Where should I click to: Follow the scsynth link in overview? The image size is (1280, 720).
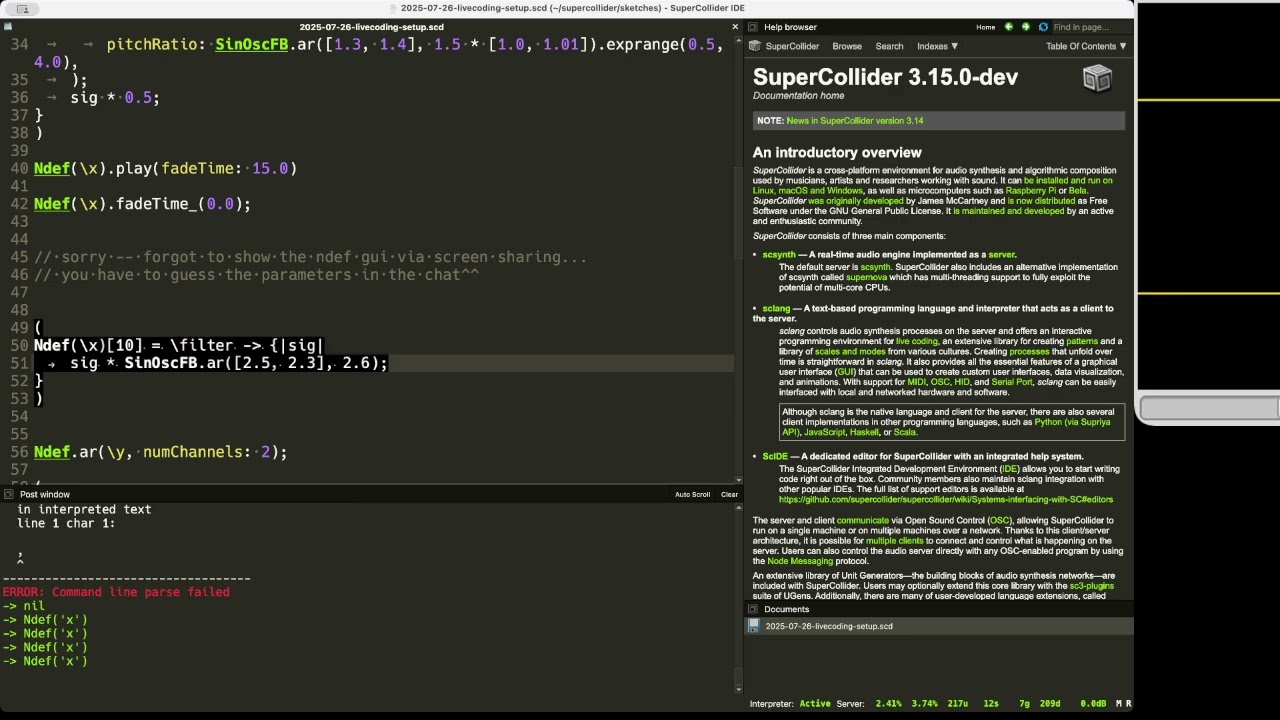pos(875,267)
